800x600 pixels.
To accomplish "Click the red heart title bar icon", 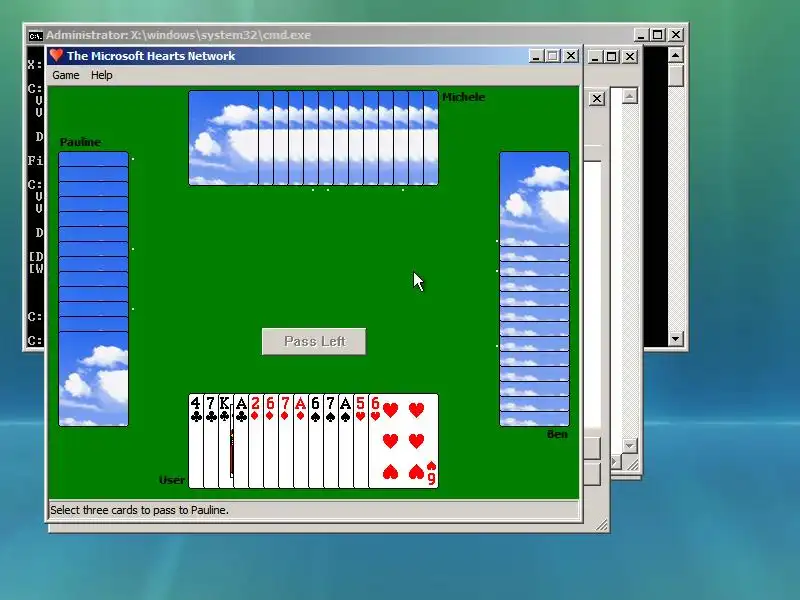I will [56, 55].
